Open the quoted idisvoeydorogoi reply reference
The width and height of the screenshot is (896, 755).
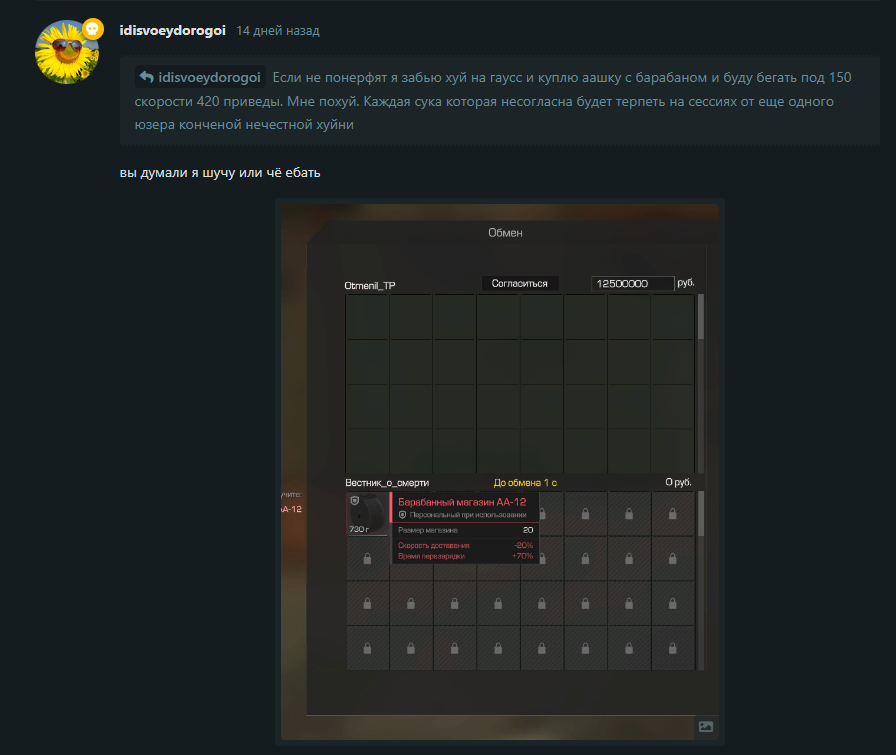pos(201,77)
